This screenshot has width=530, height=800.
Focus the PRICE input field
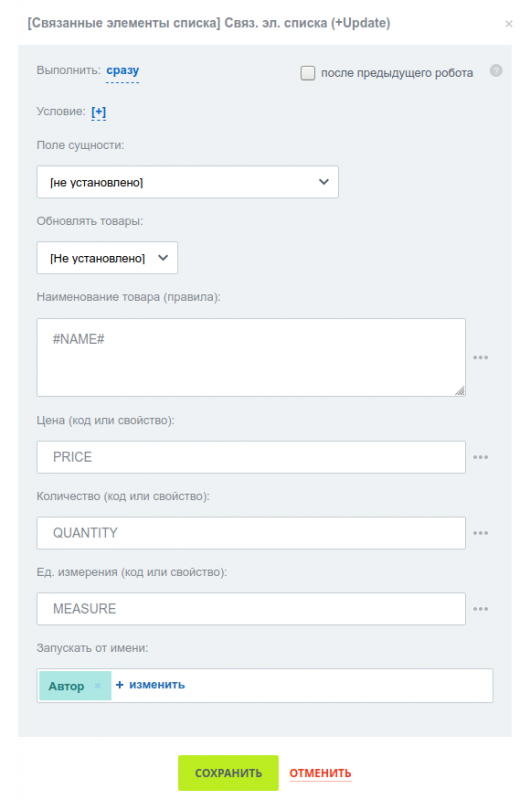[251, 457]
